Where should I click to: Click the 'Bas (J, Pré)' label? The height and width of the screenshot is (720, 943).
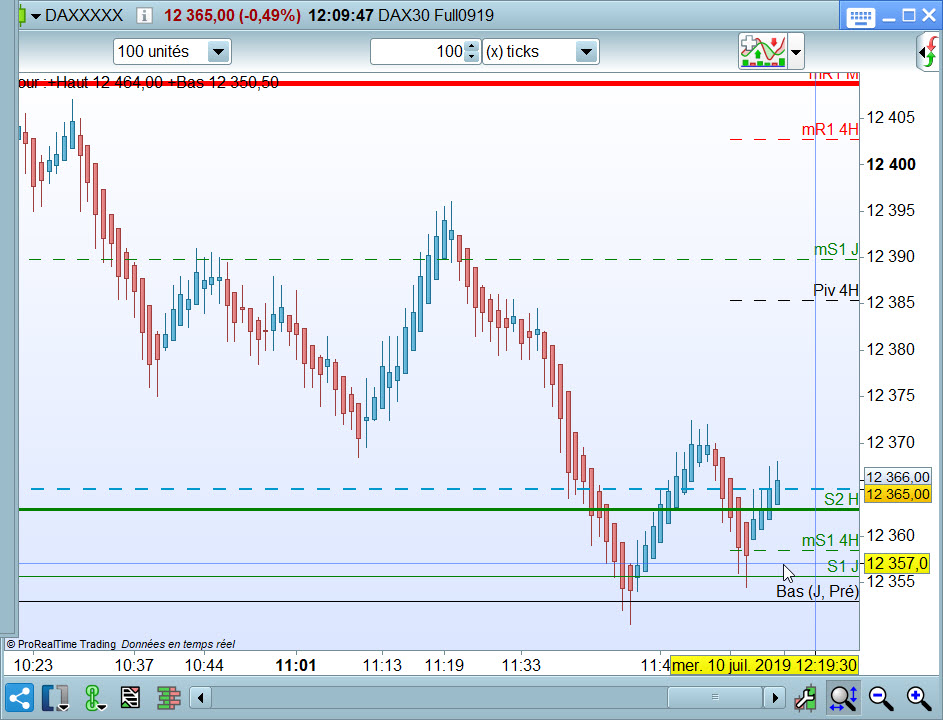click(817, 591)
